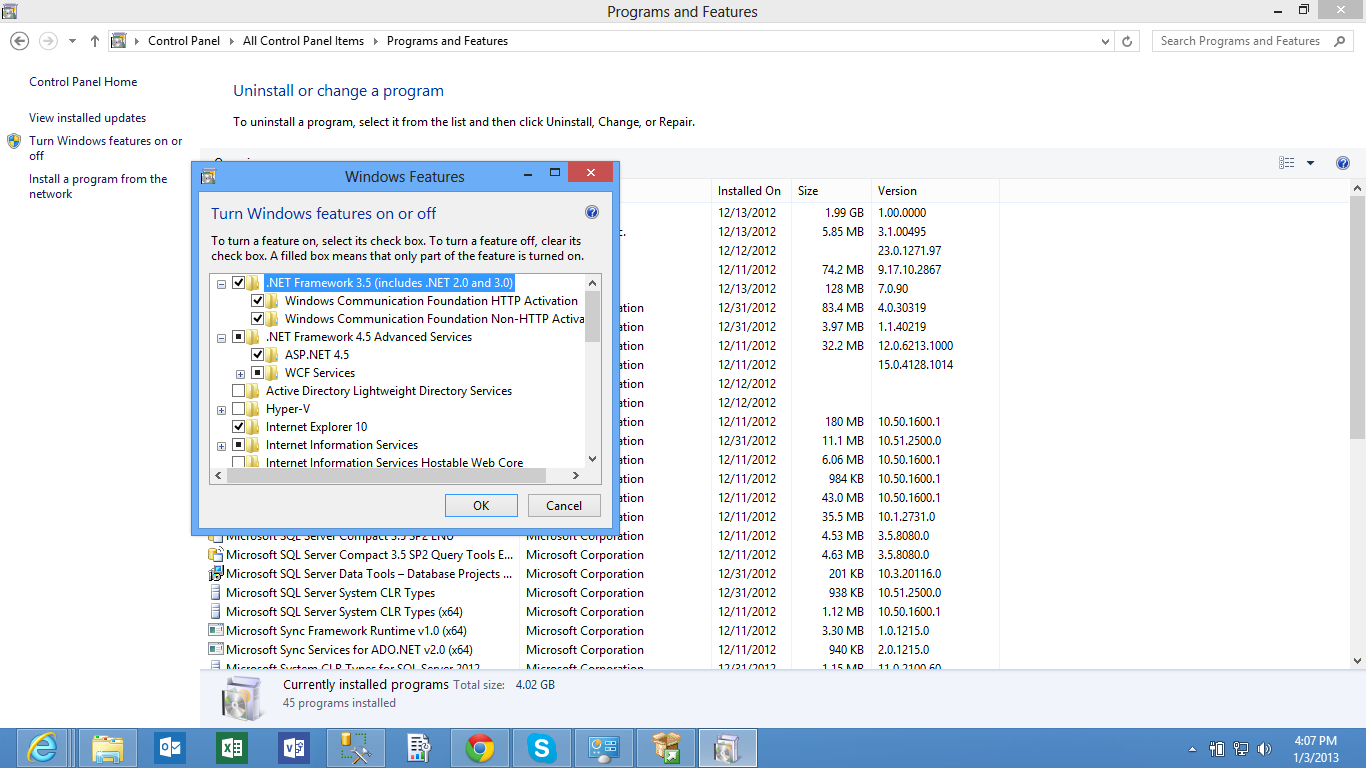Enable Active Directory Lightweight Directory Services
1366x768 pixels.
(238, 390)
